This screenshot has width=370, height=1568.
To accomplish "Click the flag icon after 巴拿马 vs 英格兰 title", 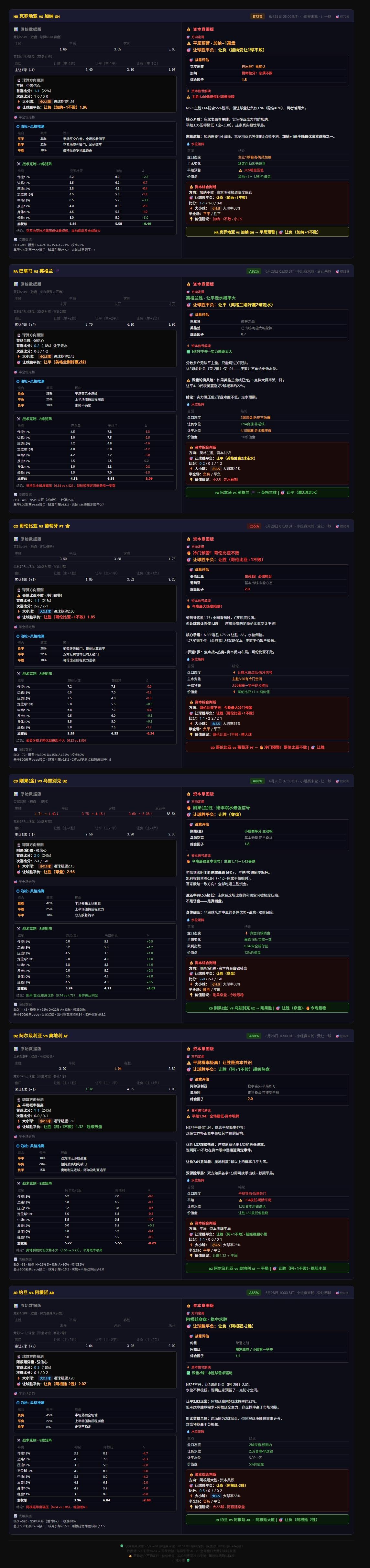I will click(58, 271).
